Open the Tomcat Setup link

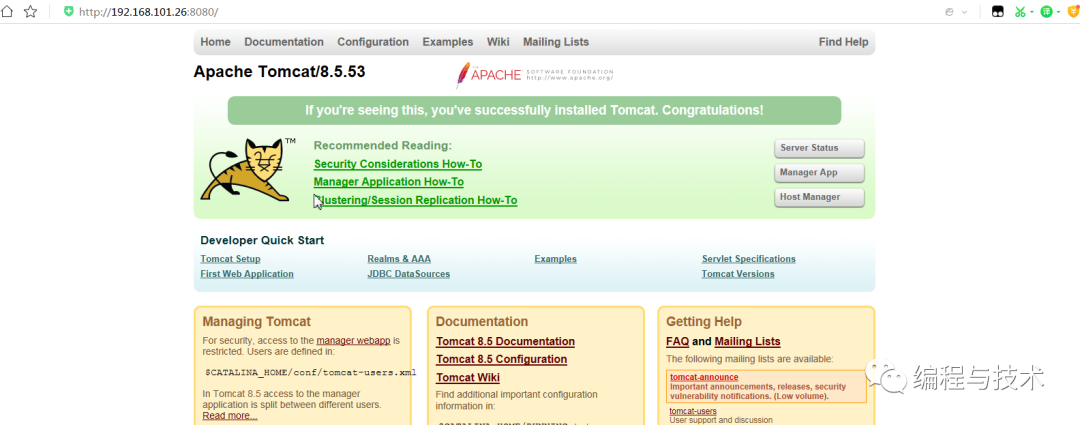click(231, 259)
